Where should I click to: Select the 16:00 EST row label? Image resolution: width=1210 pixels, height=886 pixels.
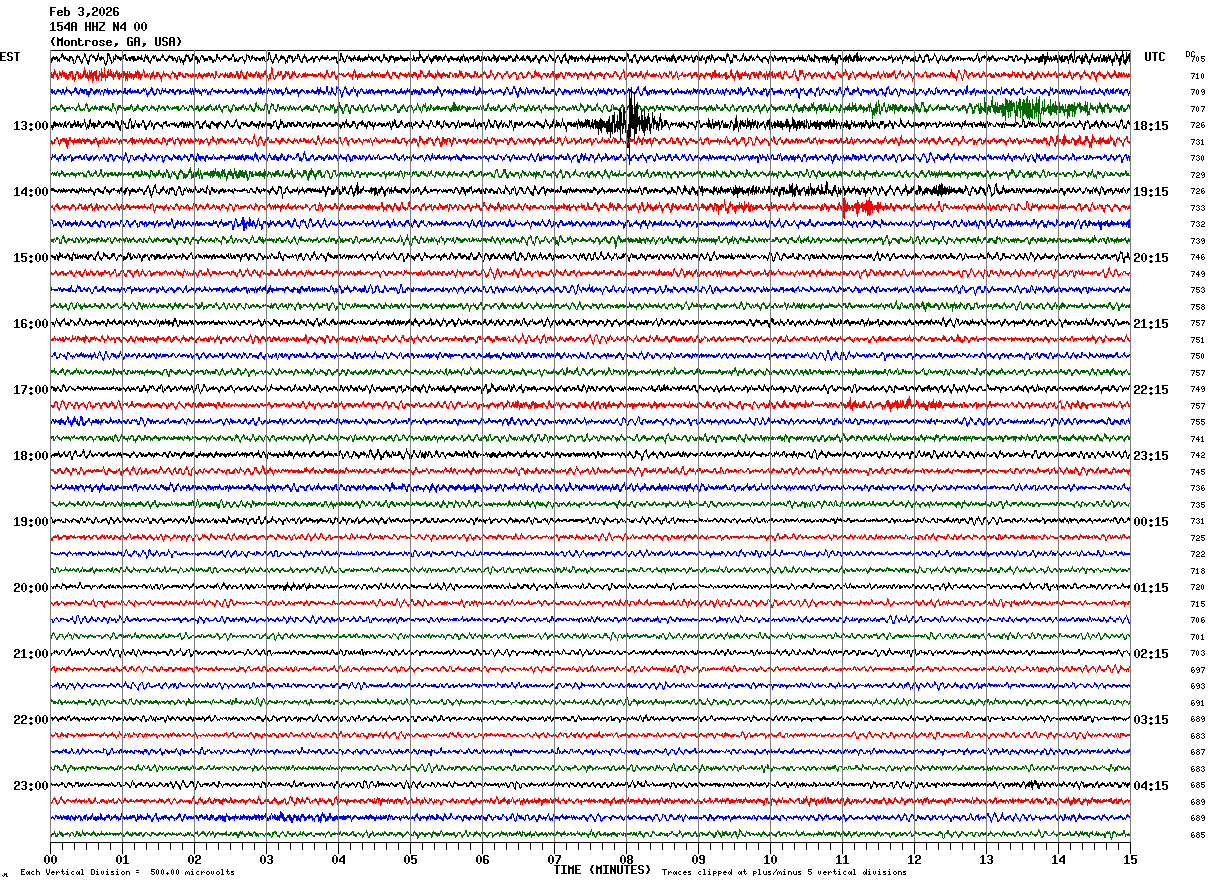[31, 324]
